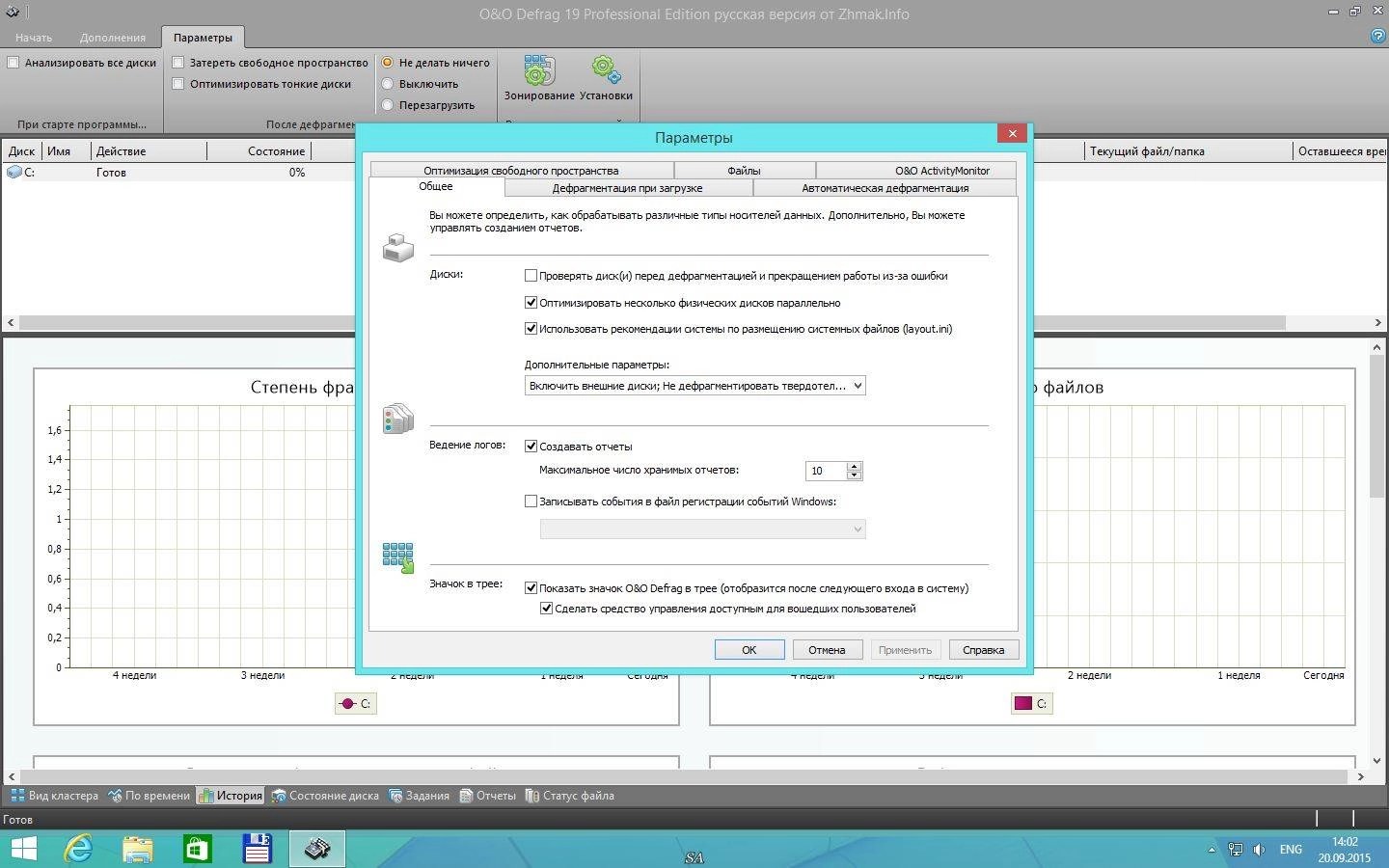Toggle Анализировать все диски checkbox
This screenshot has height=868, width=1389.
(x=14, y=63)
